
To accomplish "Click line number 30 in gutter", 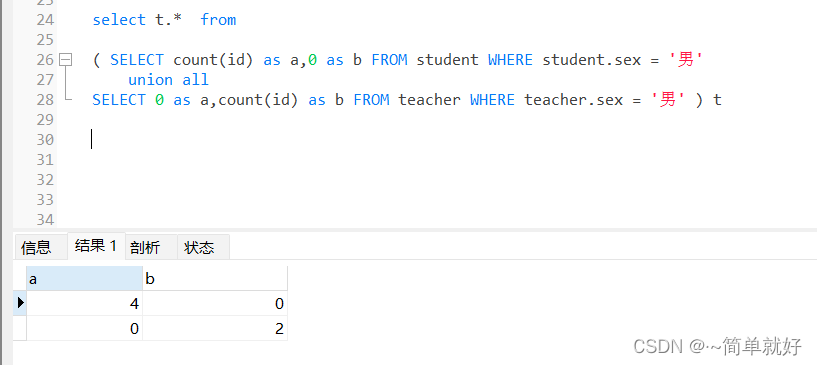I will (x=45, y=140).
